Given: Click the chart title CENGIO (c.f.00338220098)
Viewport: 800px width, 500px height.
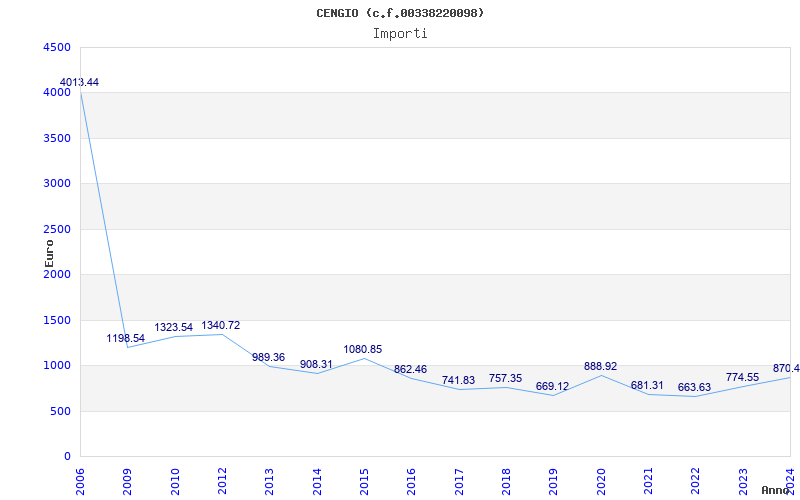Looking at the screenshot, I should point(400,13).
